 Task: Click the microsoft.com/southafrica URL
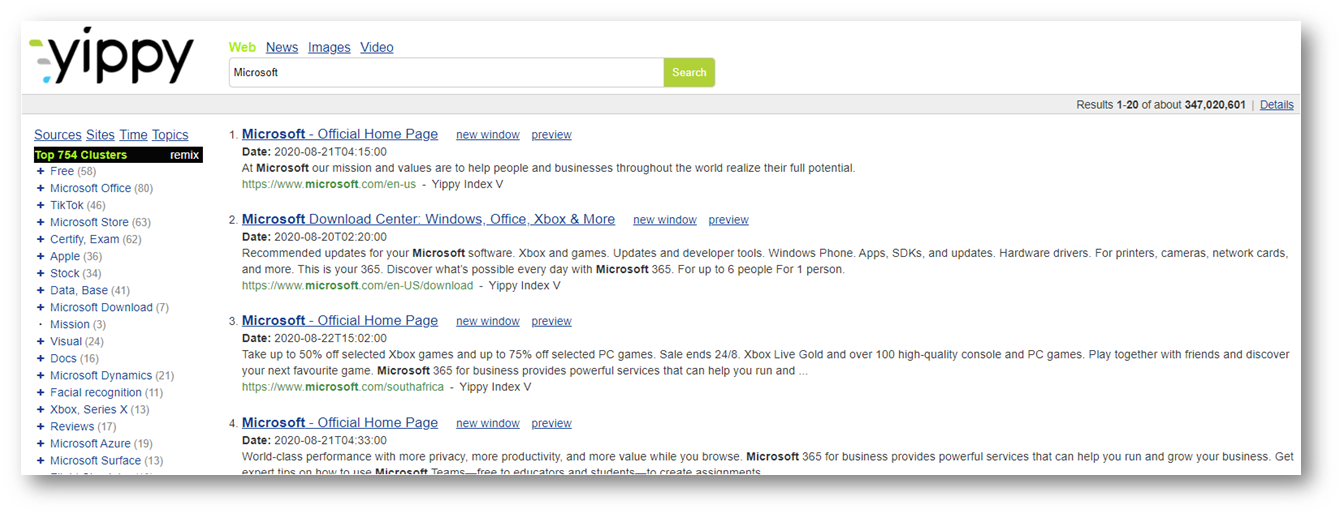[343, 387]
